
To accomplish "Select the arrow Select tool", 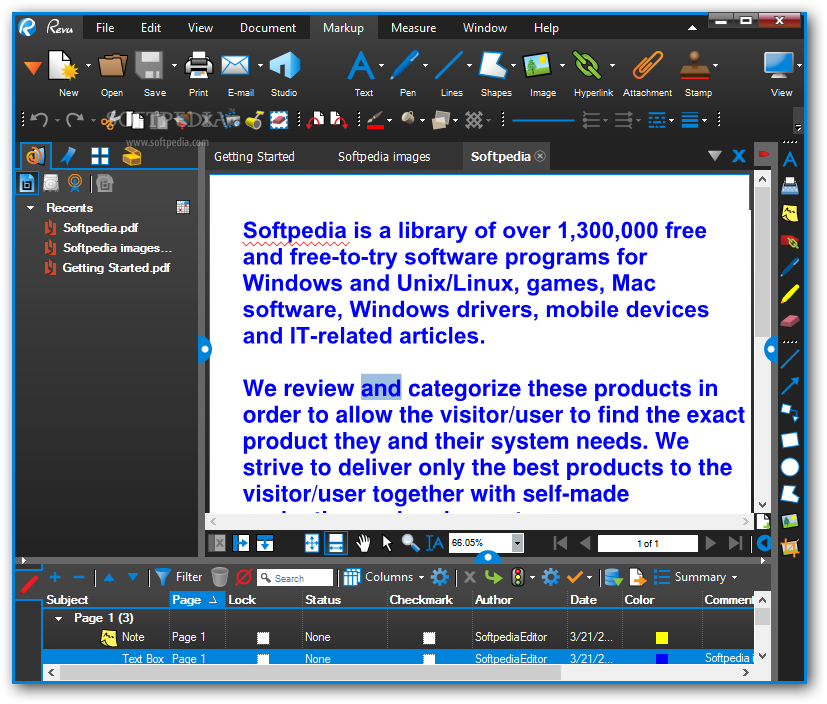I will coord(387,543).
